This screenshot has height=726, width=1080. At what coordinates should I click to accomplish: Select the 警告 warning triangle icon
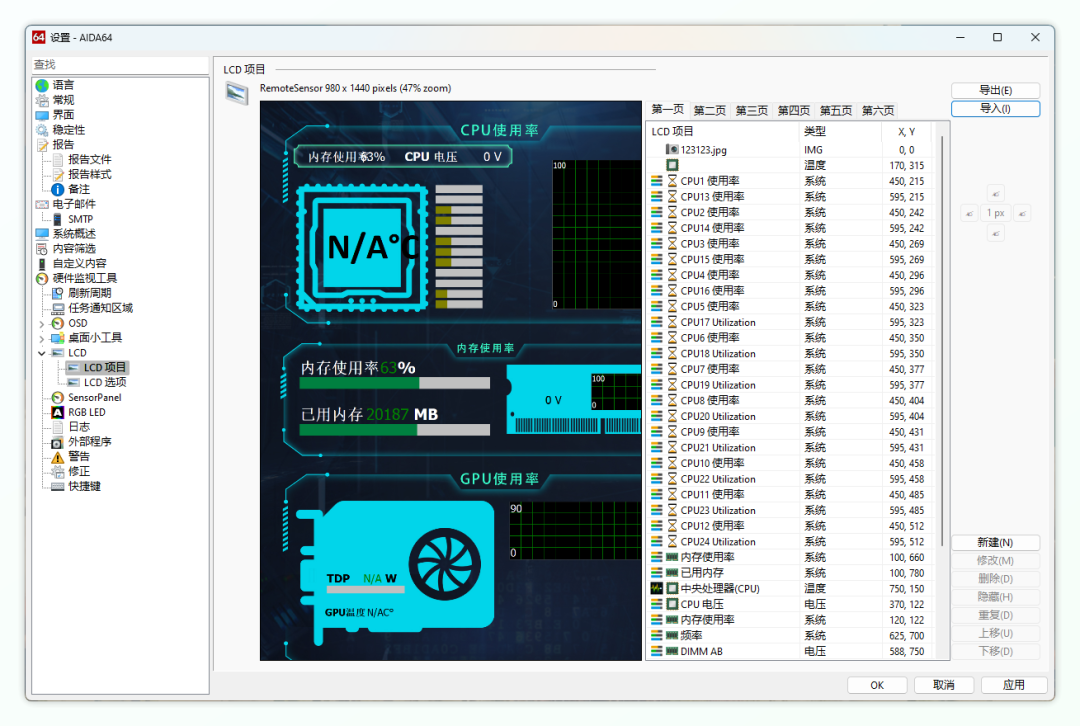pos(57,457)
